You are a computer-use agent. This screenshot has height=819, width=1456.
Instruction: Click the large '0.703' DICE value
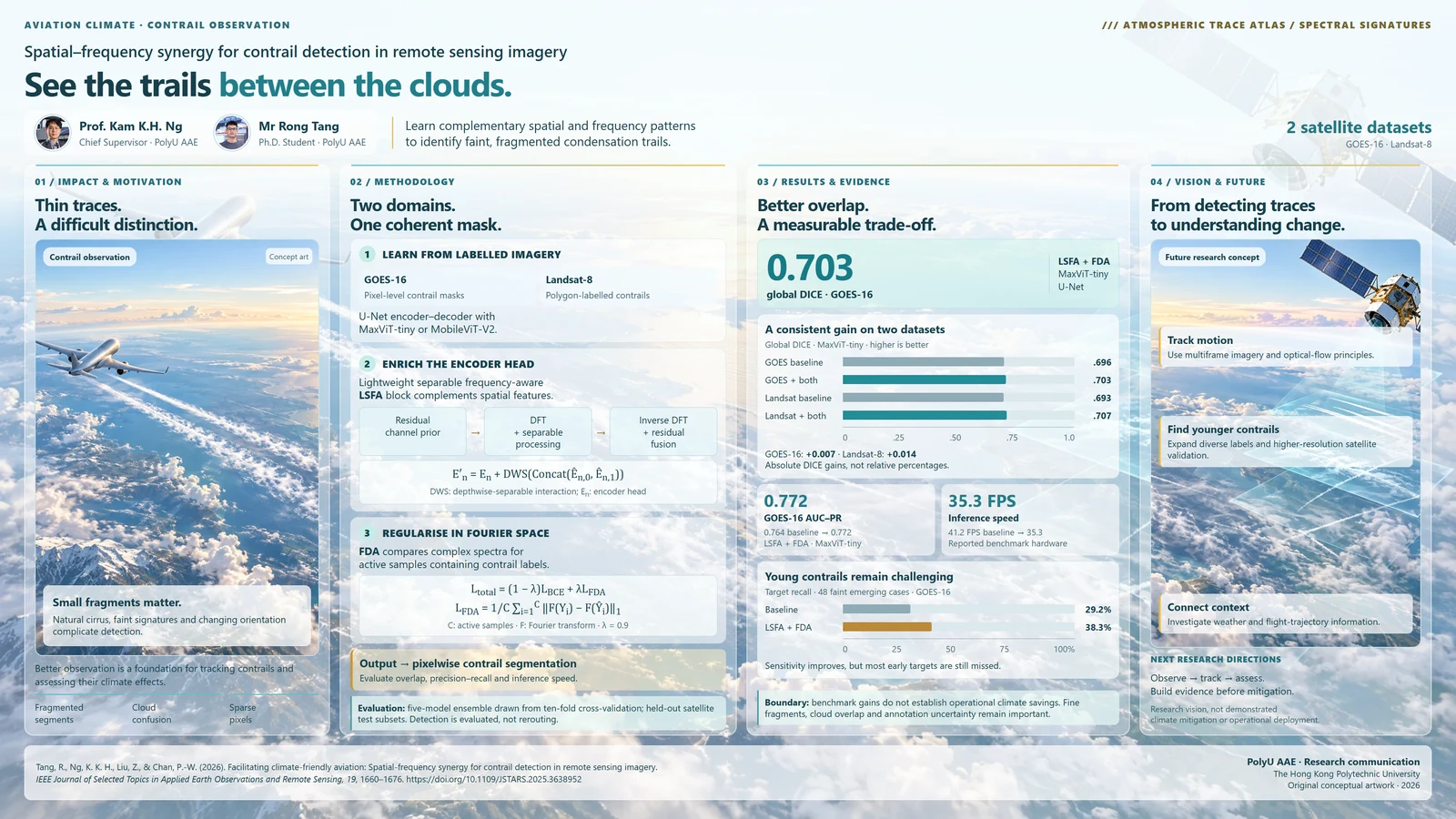coord(810,268)
